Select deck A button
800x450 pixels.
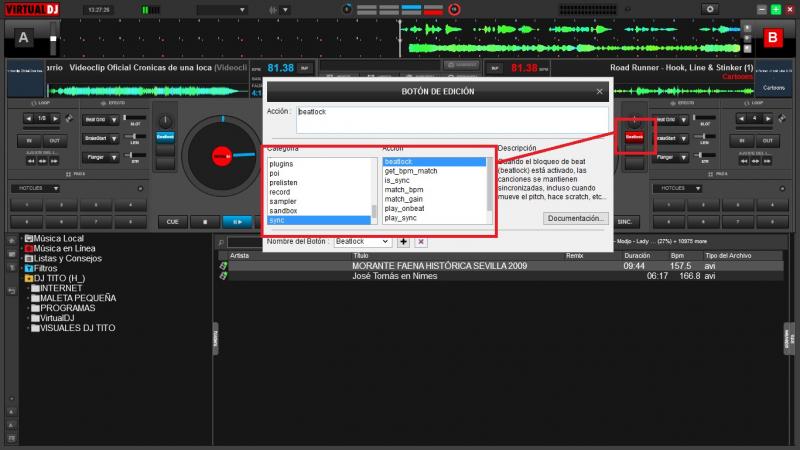(x=23, y=38)
